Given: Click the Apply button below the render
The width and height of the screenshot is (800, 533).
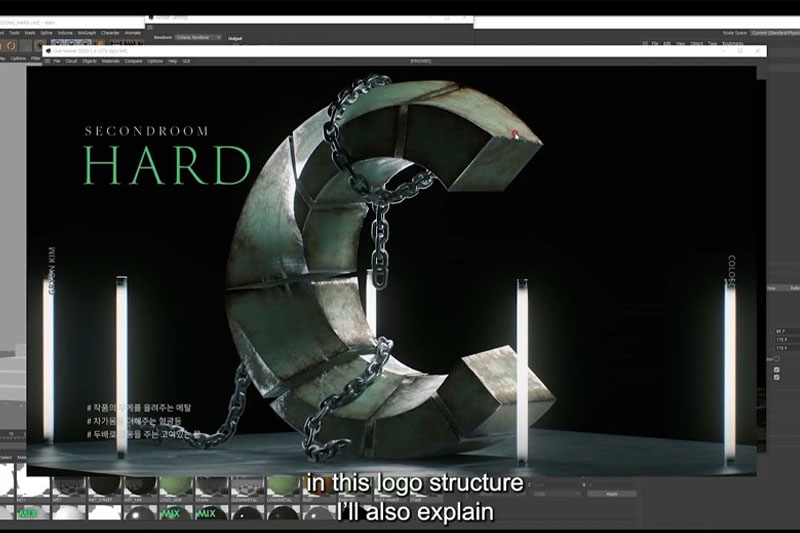Looking at the screenshot, I should pos(612,494).
